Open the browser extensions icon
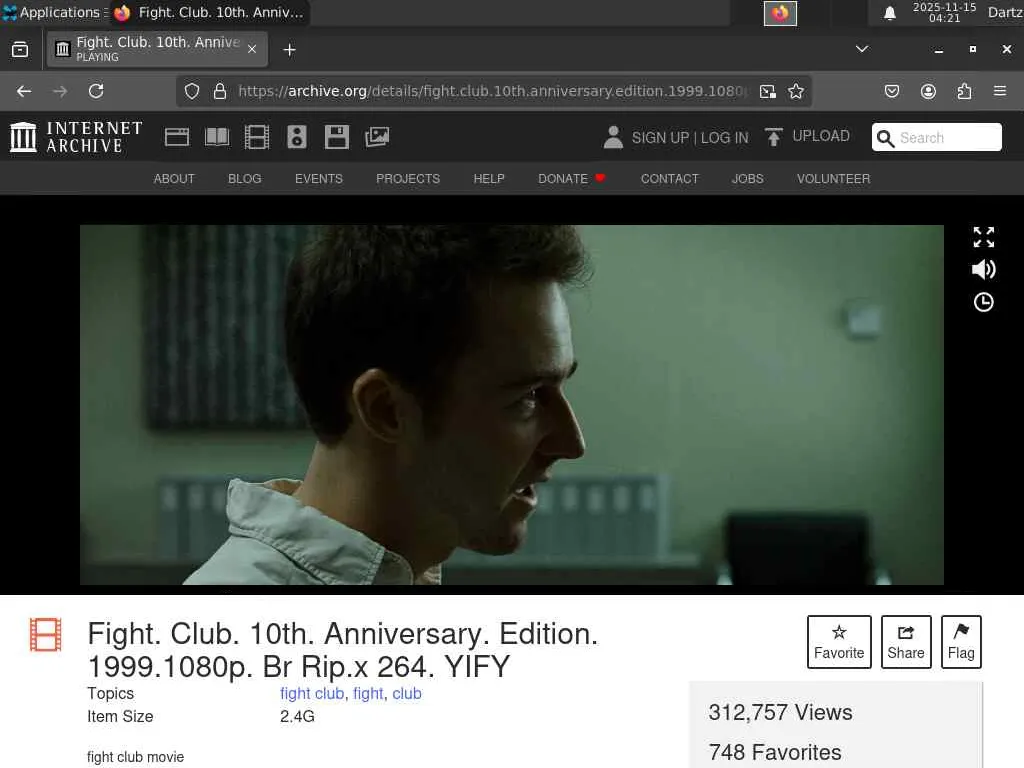Viewport: 1024px width, 768px height. (964, 91)
